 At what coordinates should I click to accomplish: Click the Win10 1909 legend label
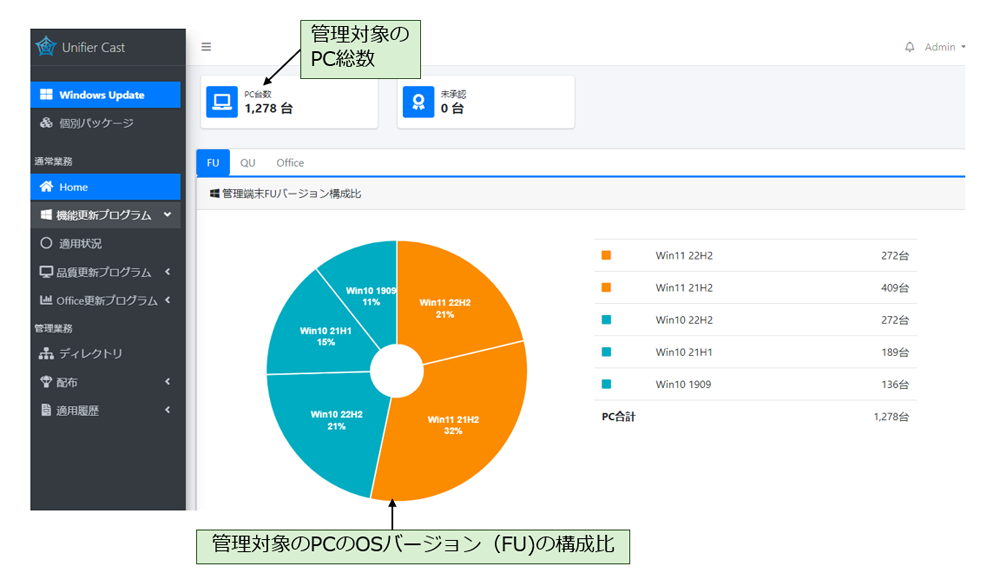(683, 385)
